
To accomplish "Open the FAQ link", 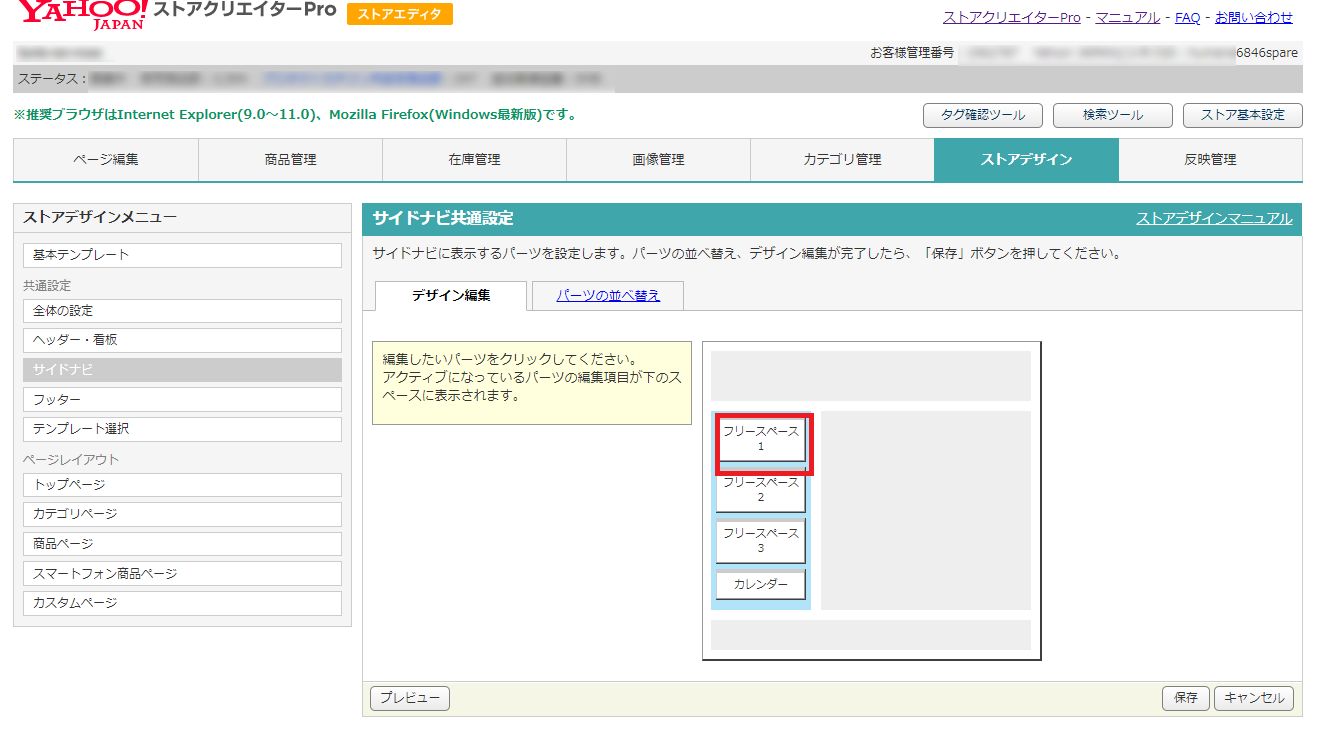I will (x=1187, y=17).
